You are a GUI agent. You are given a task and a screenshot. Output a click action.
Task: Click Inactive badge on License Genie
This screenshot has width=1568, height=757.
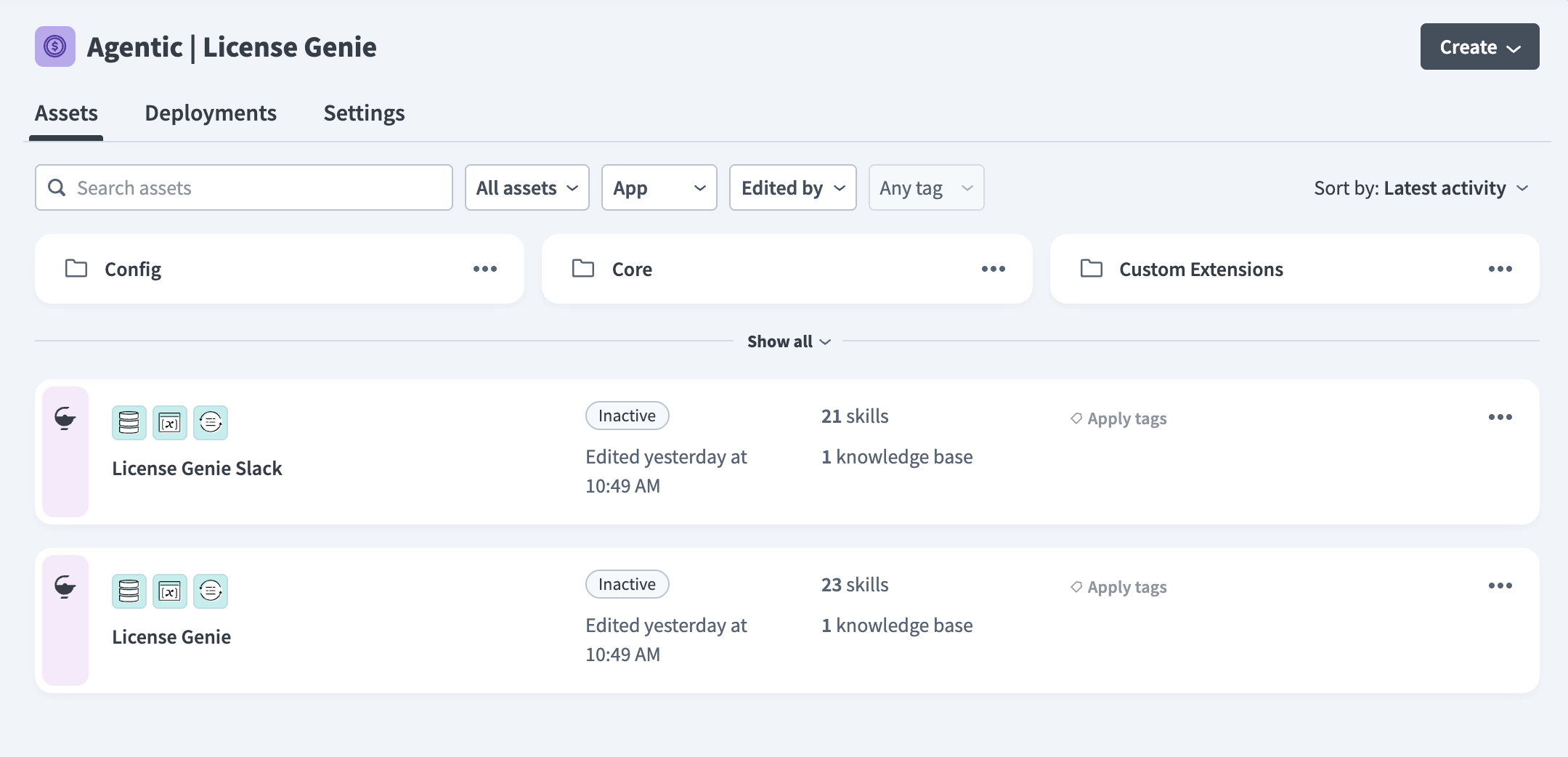(627, 584)
